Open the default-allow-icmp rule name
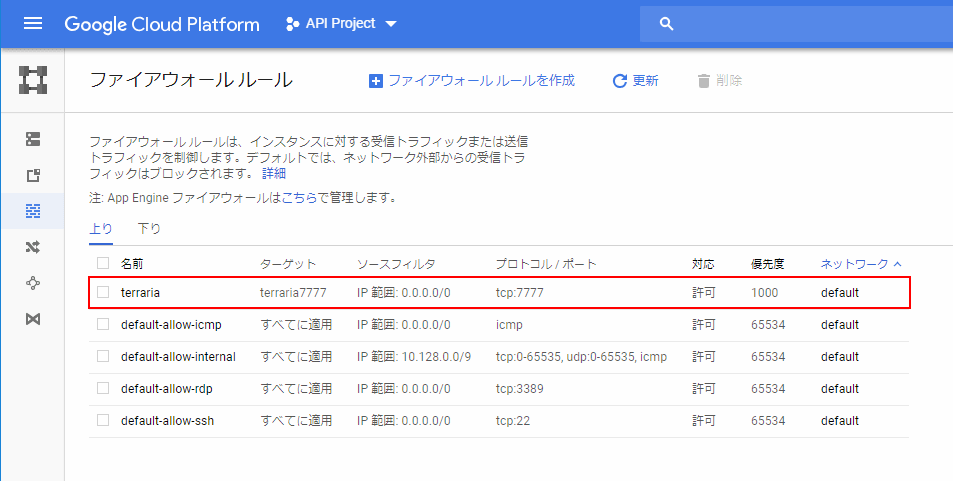953x481 pixels. click(171, 325)
